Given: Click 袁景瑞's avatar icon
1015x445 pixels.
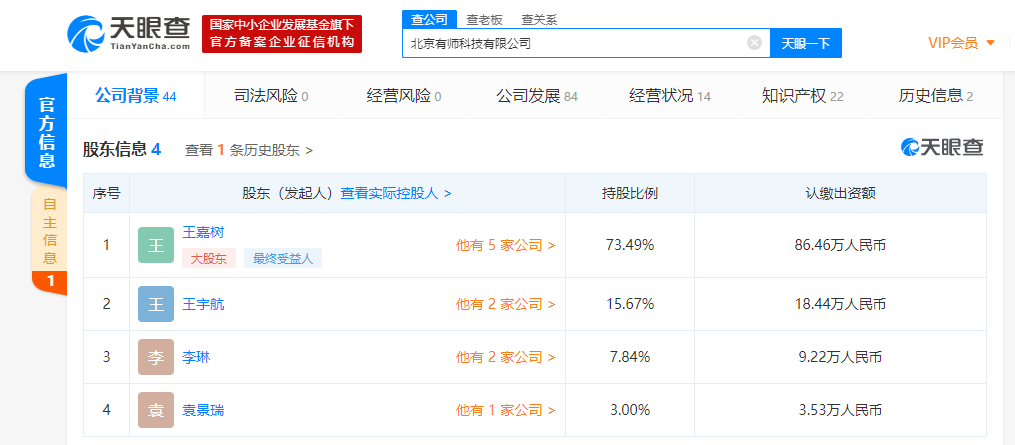Looking at the screenshot, I should tap(156, 410).
